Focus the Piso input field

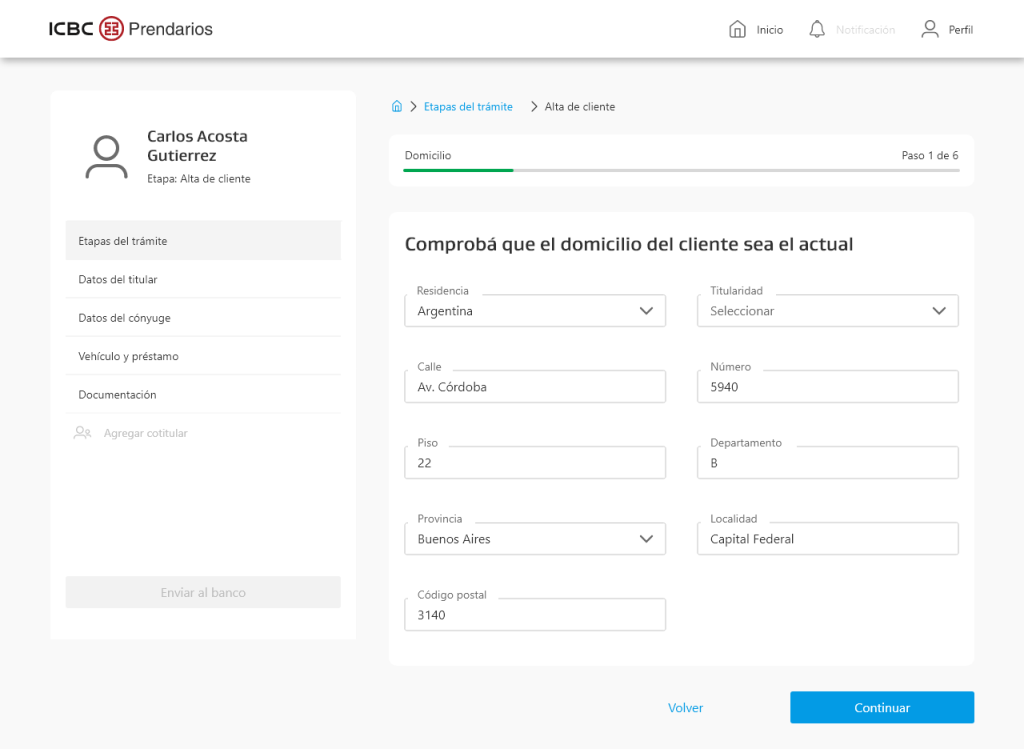click(x=535, y=462)
